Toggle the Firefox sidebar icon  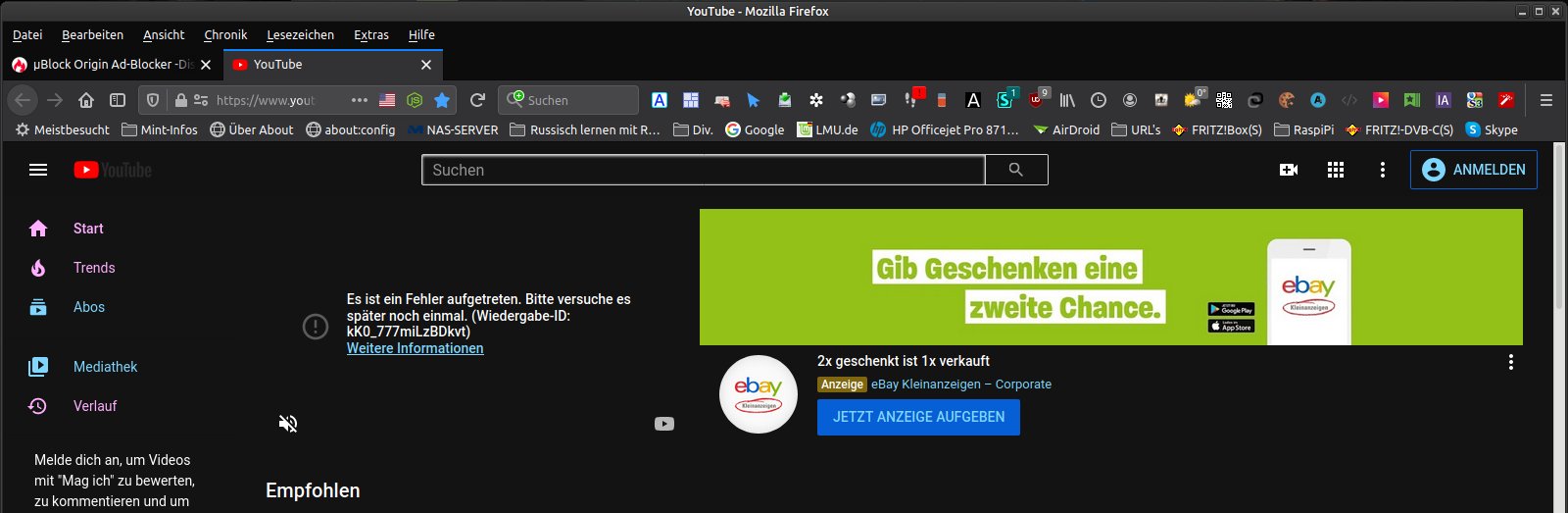(x=117, y=100)
